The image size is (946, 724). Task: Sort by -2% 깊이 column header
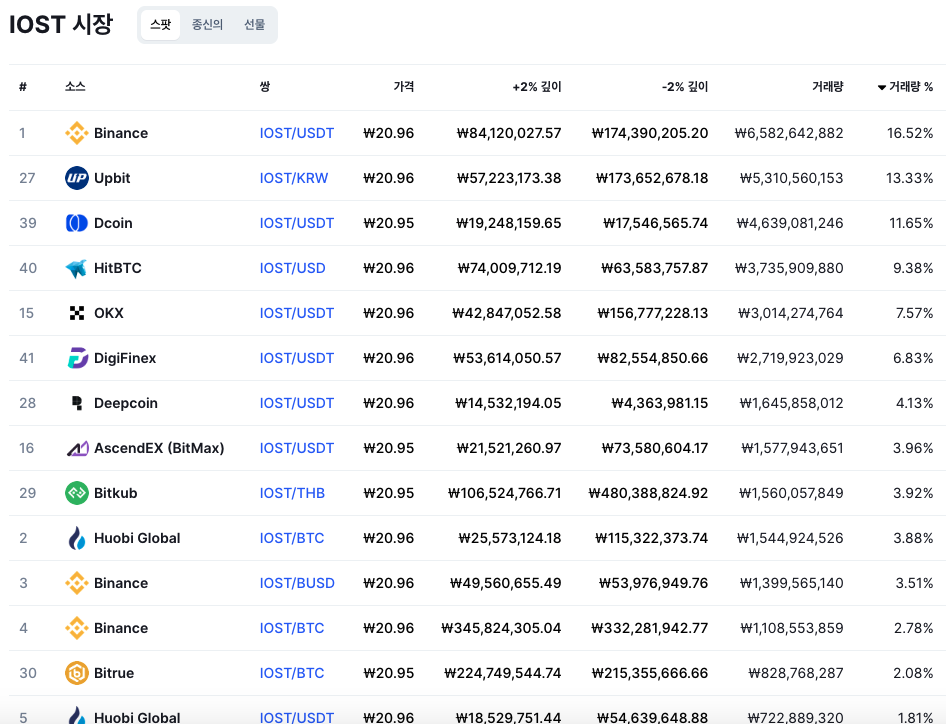coord(685,87)
